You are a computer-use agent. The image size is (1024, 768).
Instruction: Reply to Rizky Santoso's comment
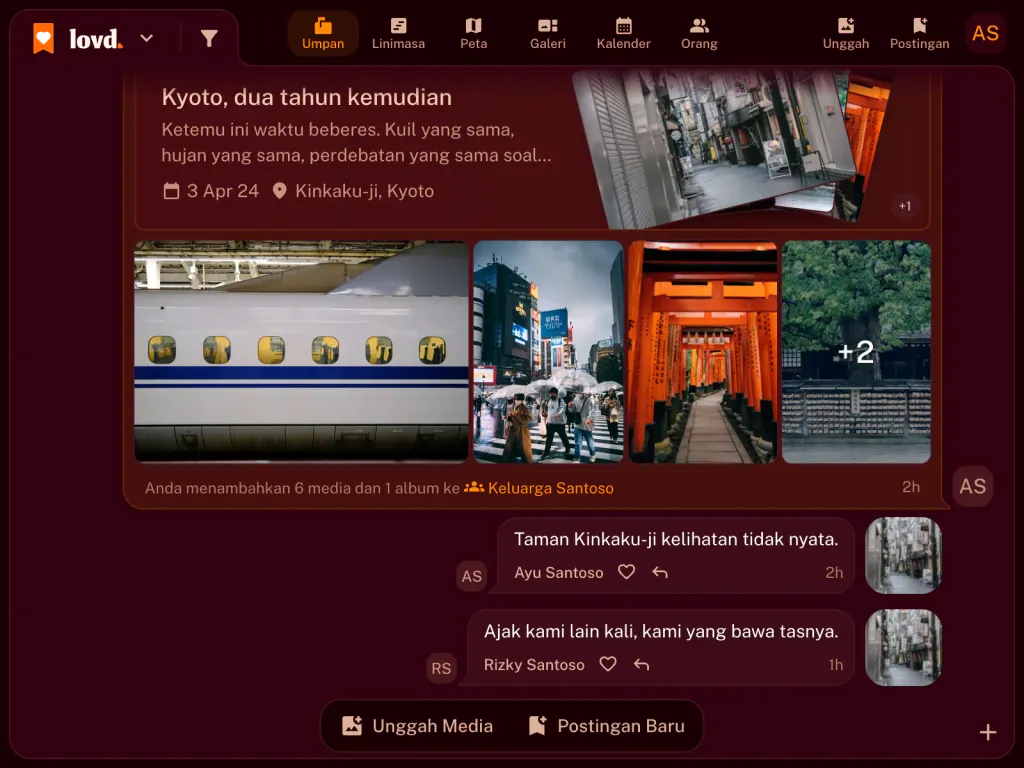click(x=642, y=665)
